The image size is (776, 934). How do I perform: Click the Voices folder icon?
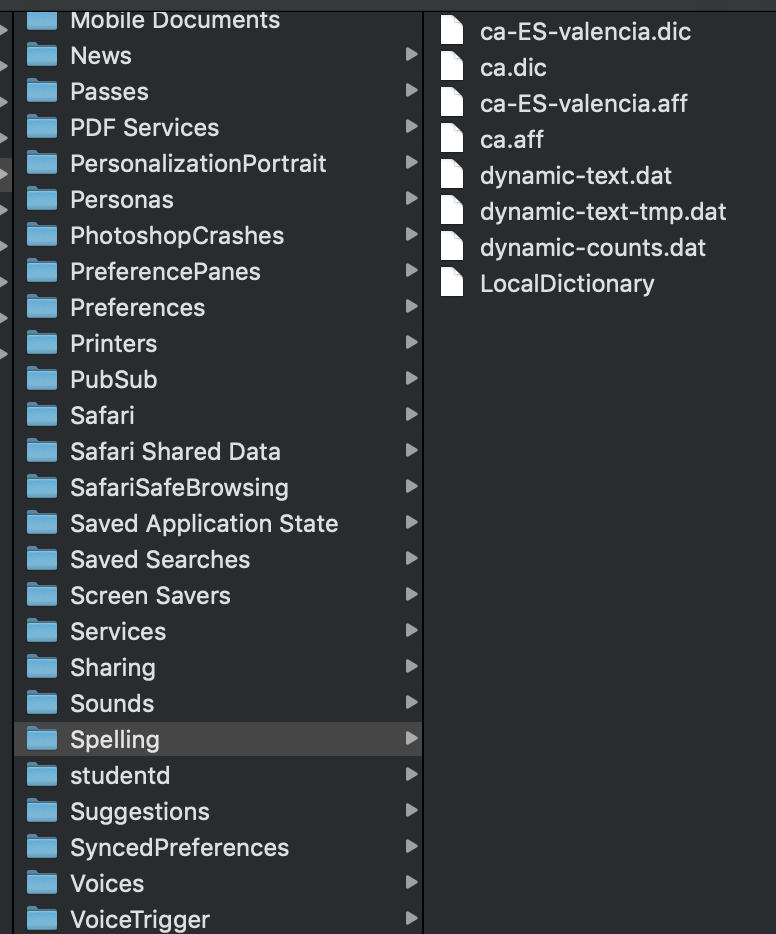point(42,883)
